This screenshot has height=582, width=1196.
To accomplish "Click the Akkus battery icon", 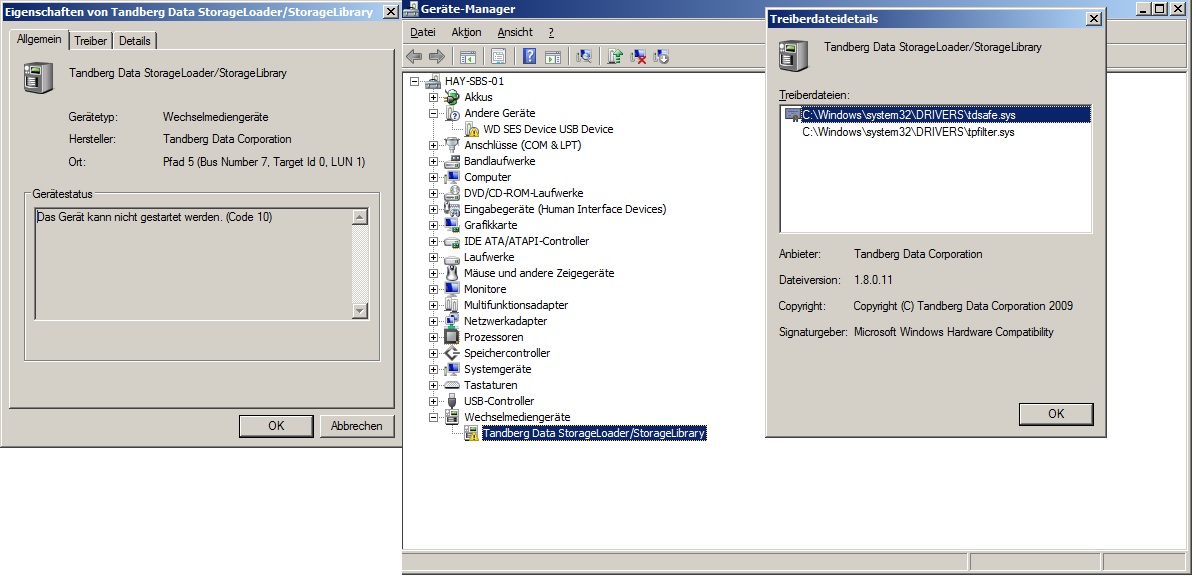I will click(452, 97).
